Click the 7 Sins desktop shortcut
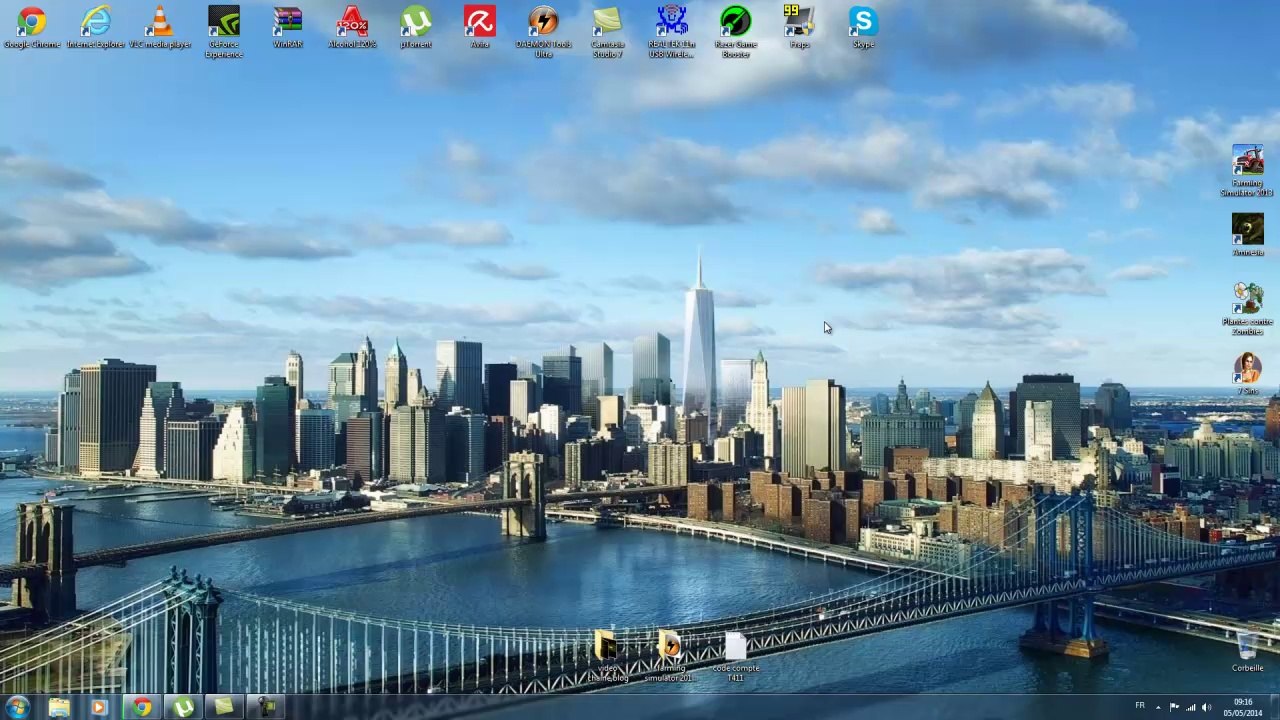 point(1247,373)
